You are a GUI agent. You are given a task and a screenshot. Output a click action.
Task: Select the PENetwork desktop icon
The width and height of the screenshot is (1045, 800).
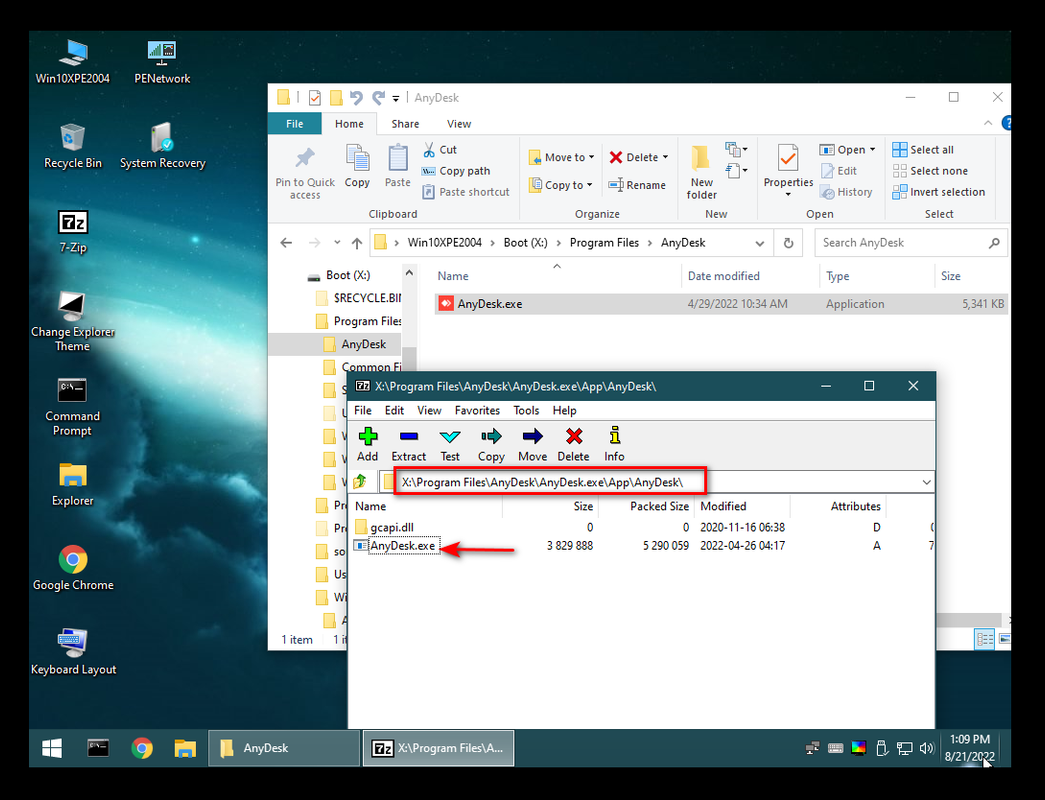(x=162, y=62)
